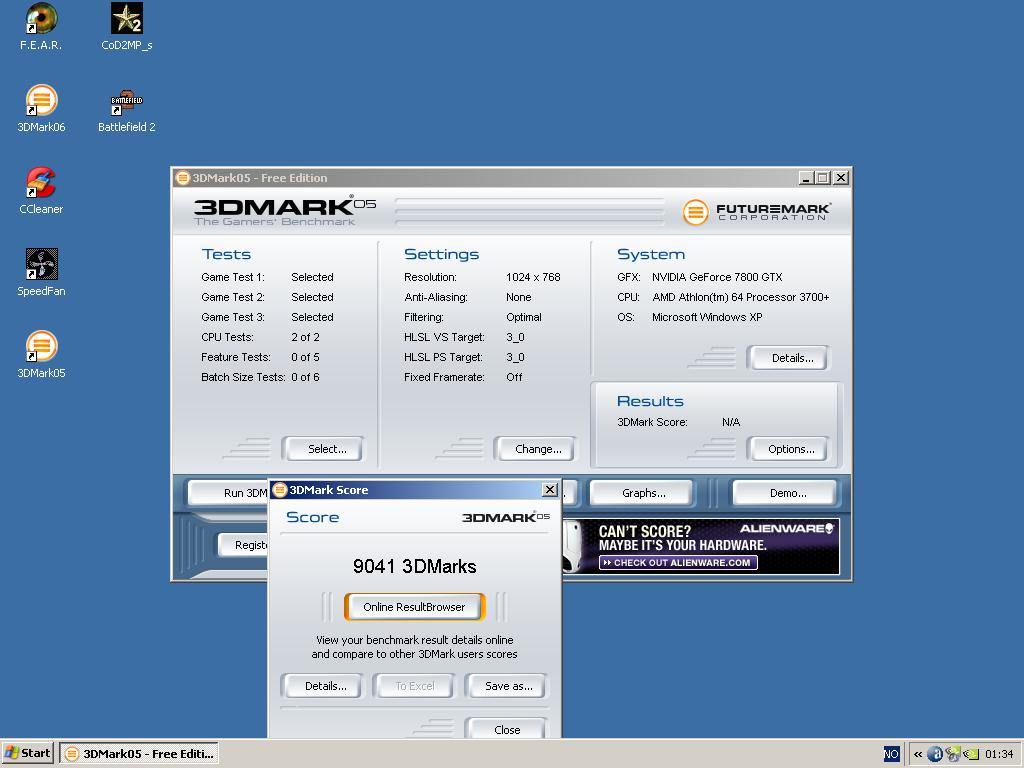Click the 3DMark Score 'N/A' value
This screenshot has width=1024, height=768.
[x=731, y=422]
